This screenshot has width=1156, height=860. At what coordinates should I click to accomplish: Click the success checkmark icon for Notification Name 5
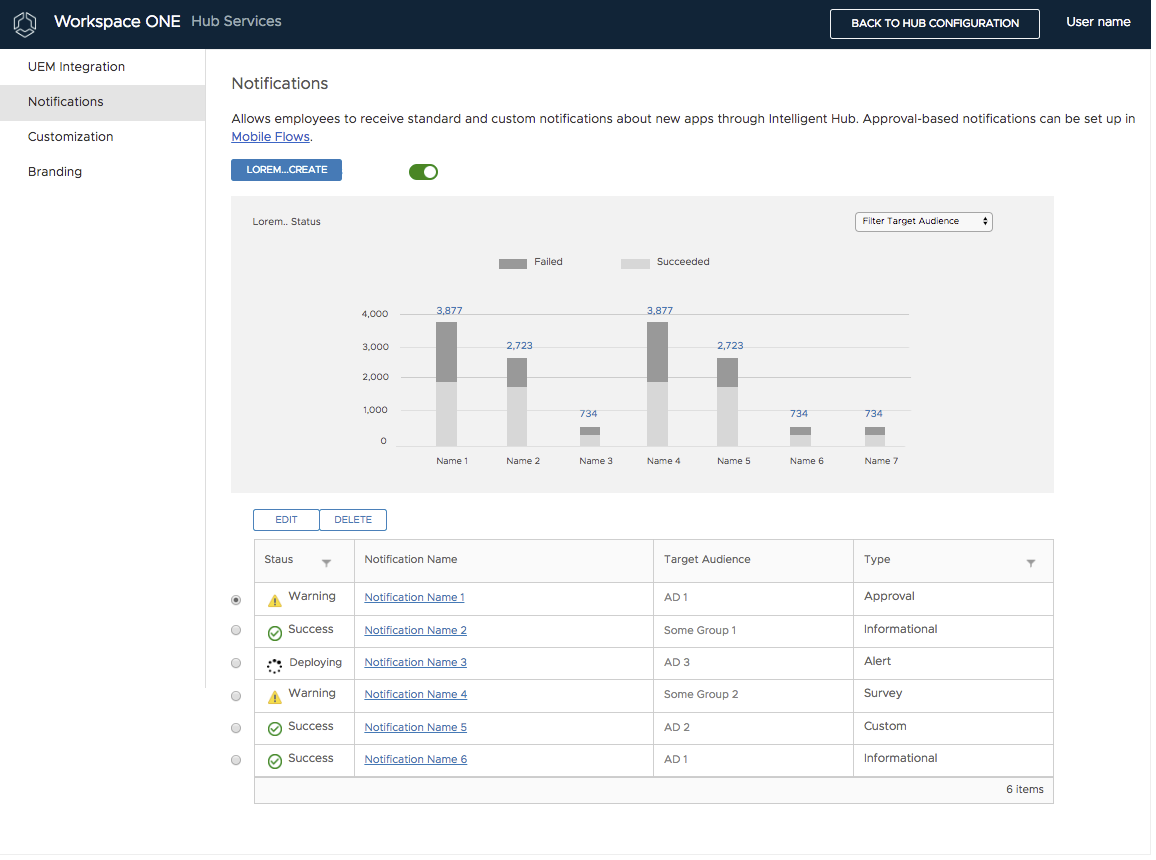(x=275, y=729)
